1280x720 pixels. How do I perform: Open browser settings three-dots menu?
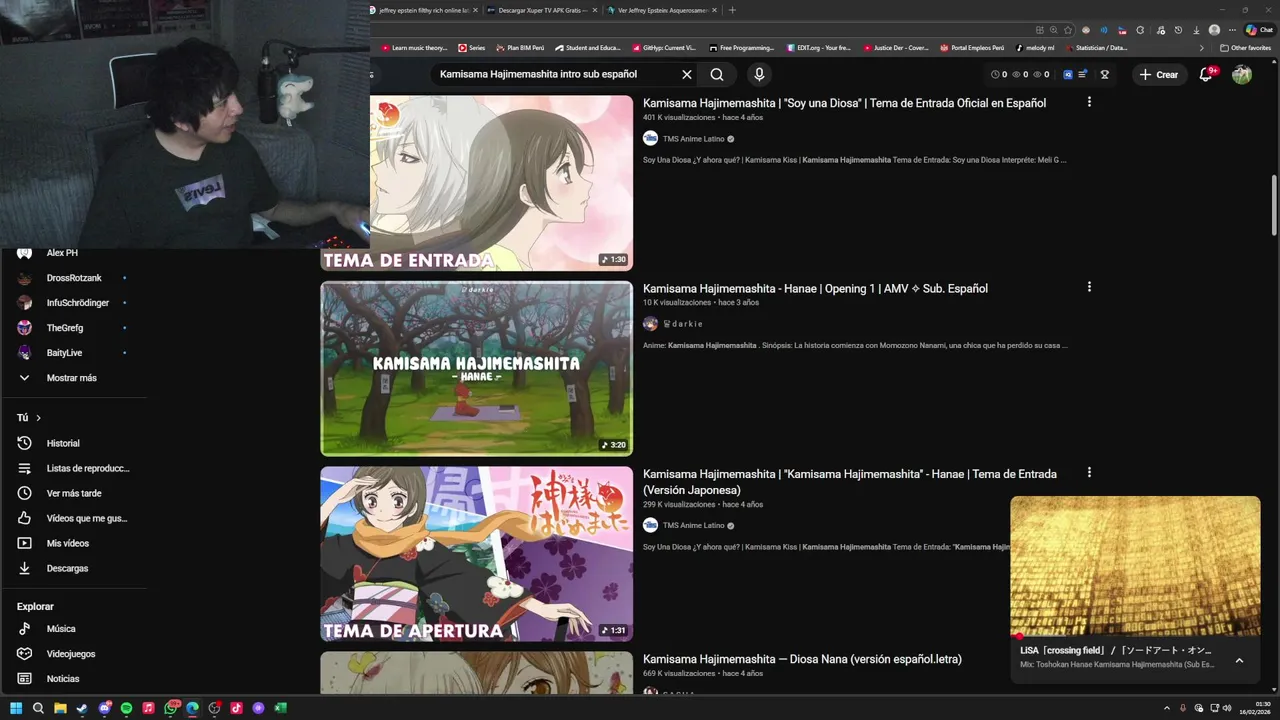click(1232, 30)
